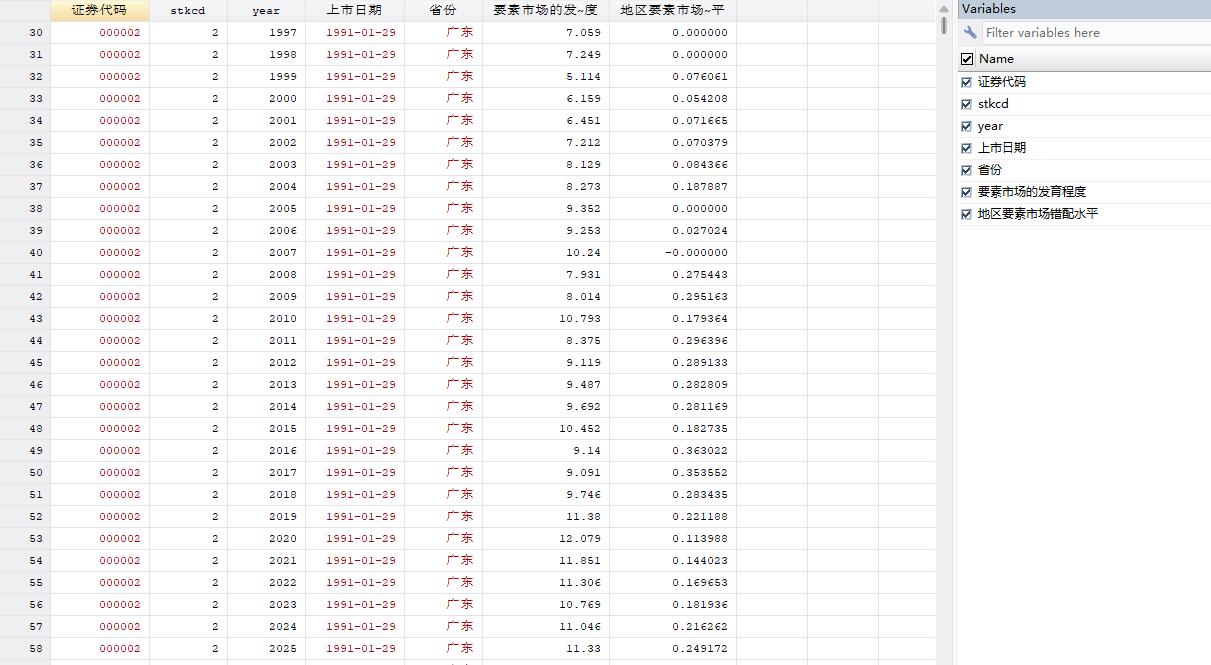Viewport: 1211px width, 665px height.
Task: Click the 广东 cell in row 50
Action: [x=443, y=472]
